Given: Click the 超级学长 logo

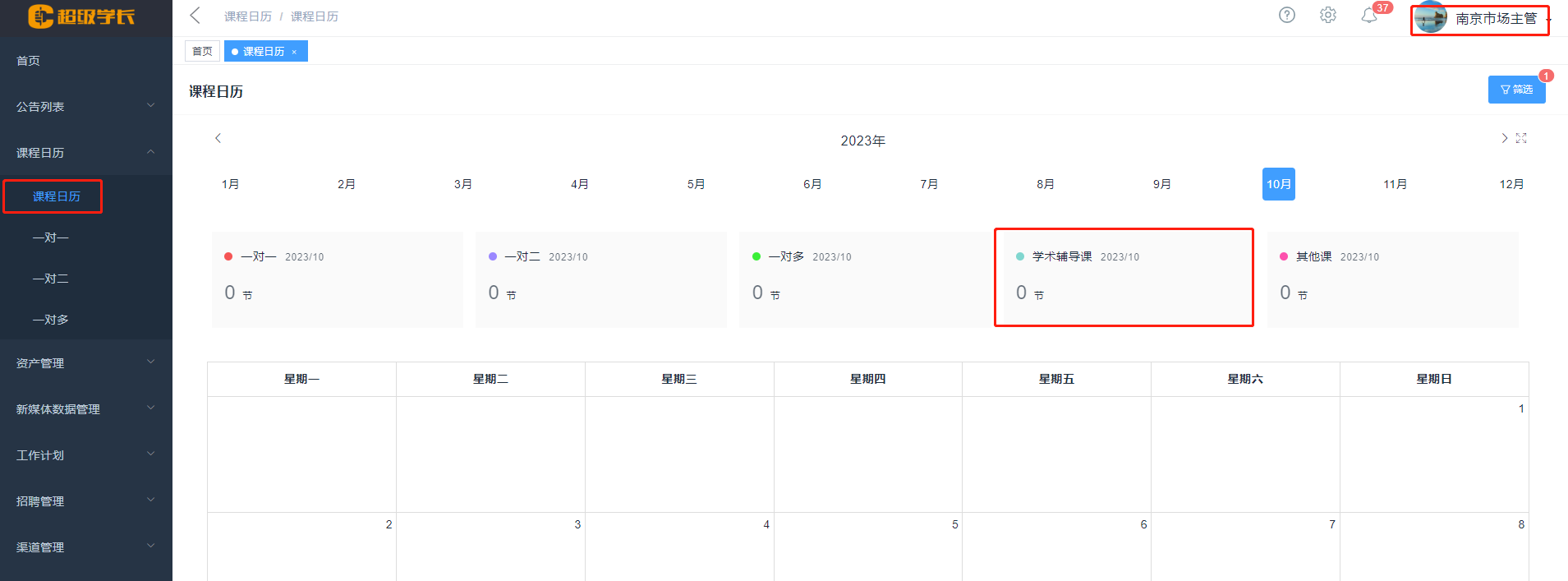Looking at the screenshot, I should coord(82,16).
